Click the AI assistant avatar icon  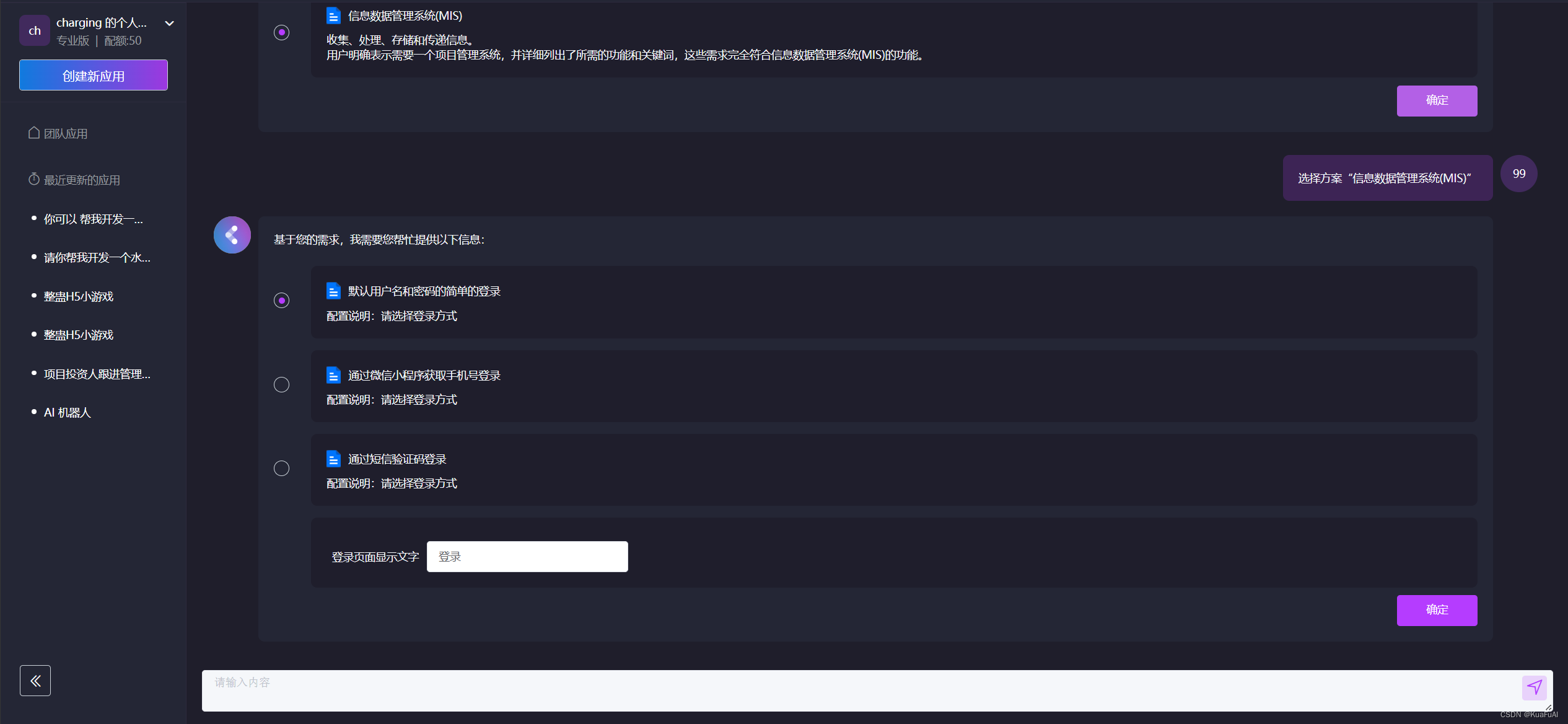232,235
